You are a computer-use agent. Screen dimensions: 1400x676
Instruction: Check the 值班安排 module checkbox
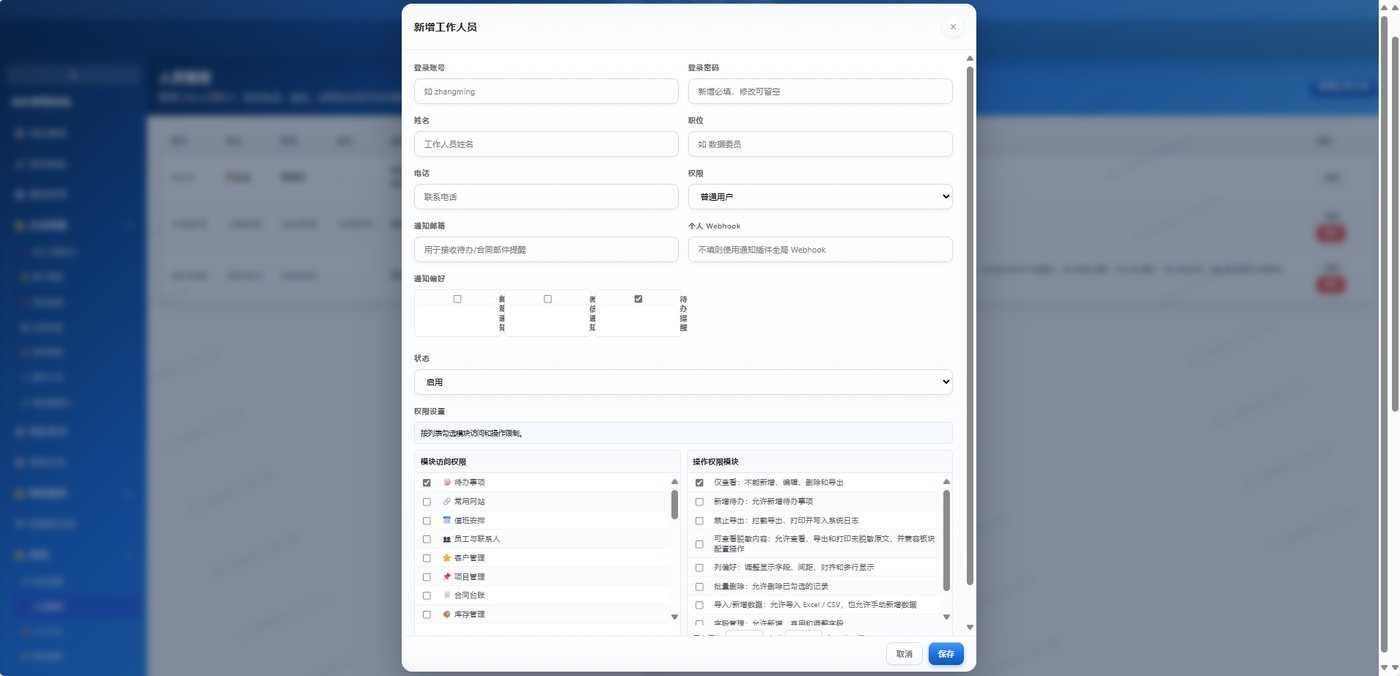pyautogui.click(x=427, y=520)
